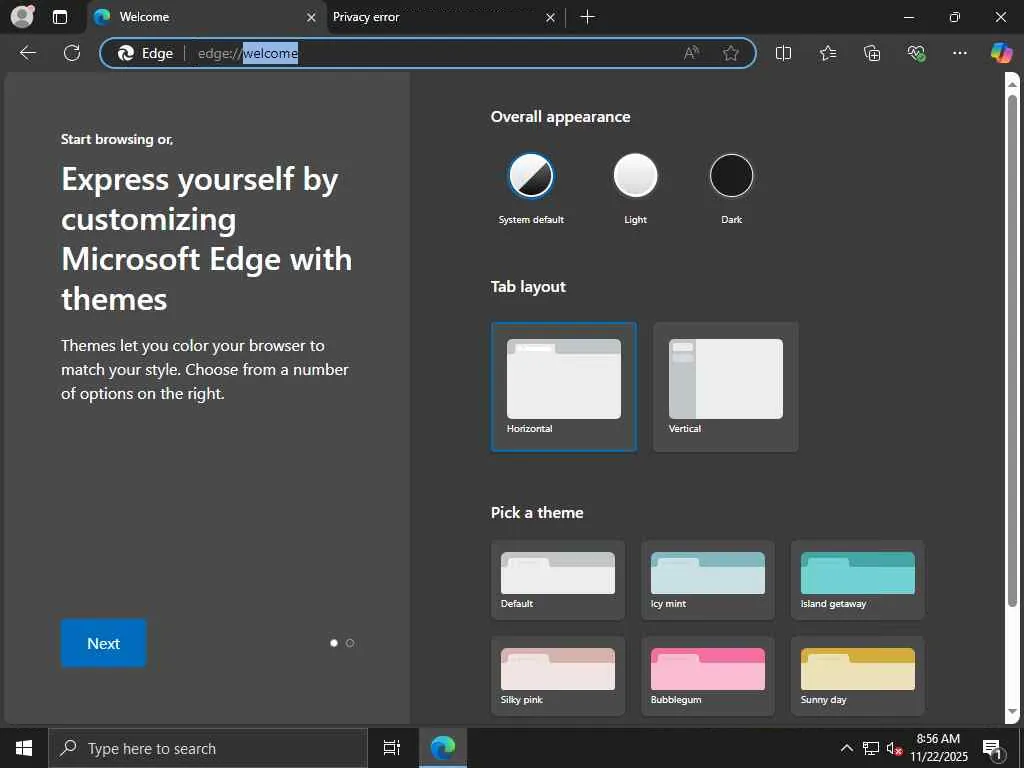This screenshot has width=1024, height=768.
Task: Click the taskbar search box
Action: (208, 748)
